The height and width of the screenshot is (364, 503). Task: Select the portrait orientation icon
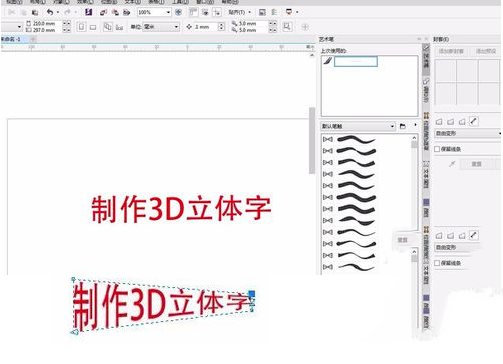[x=81, y=27]
